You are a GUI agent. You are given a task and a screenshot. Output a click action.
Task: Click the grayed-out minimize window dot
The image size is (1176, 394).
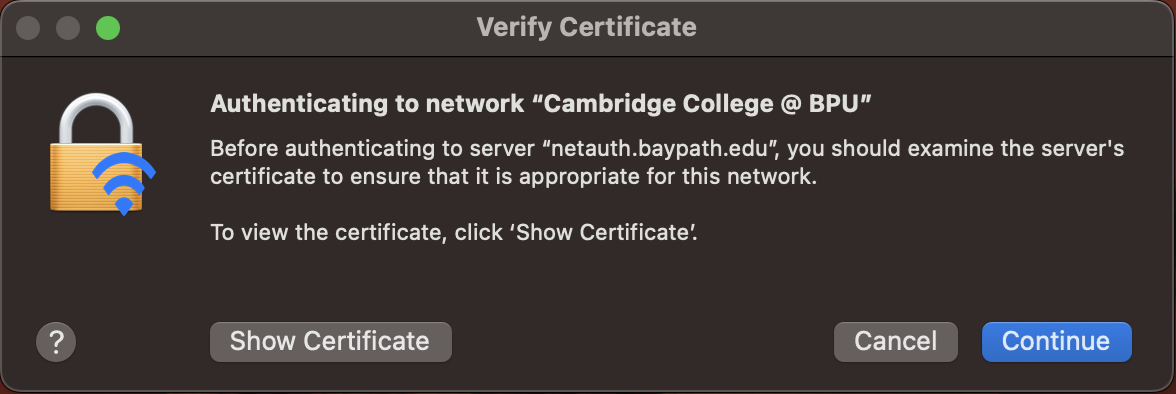(68, 29)
